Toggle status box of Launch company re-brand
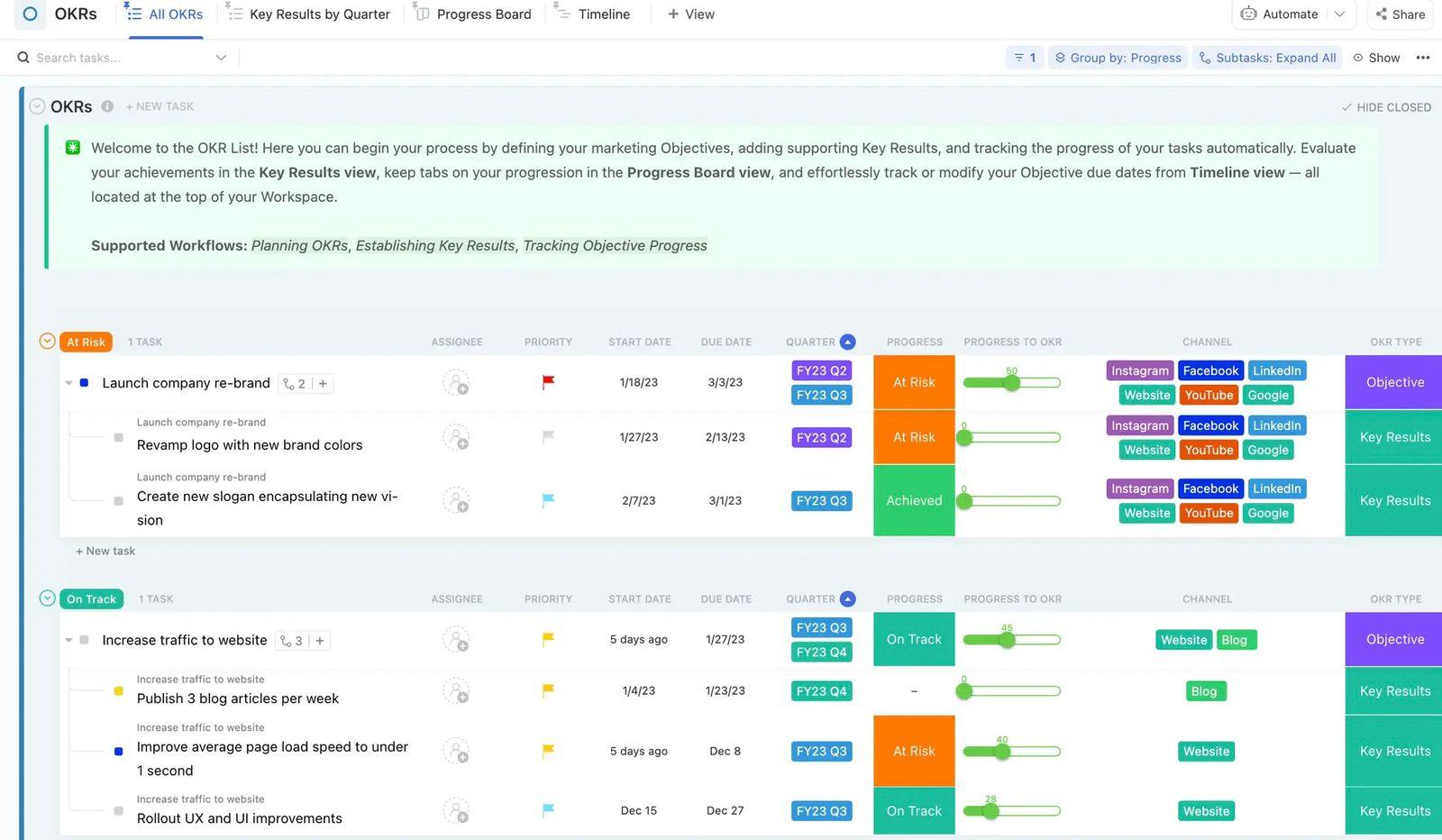 (84, 383)
